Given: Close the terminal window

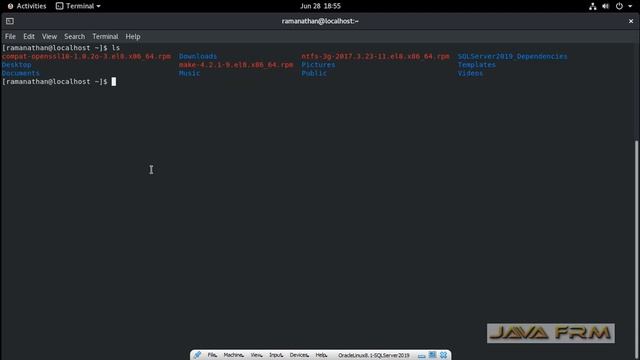Looking at the screenshot, I should point(631,21).
